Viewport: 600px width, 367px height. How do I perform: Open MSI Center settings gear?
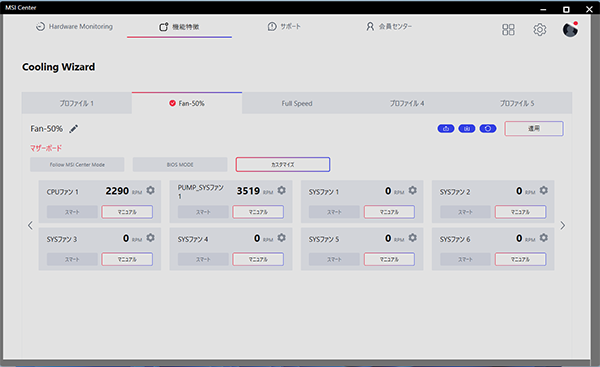point(540,29)
